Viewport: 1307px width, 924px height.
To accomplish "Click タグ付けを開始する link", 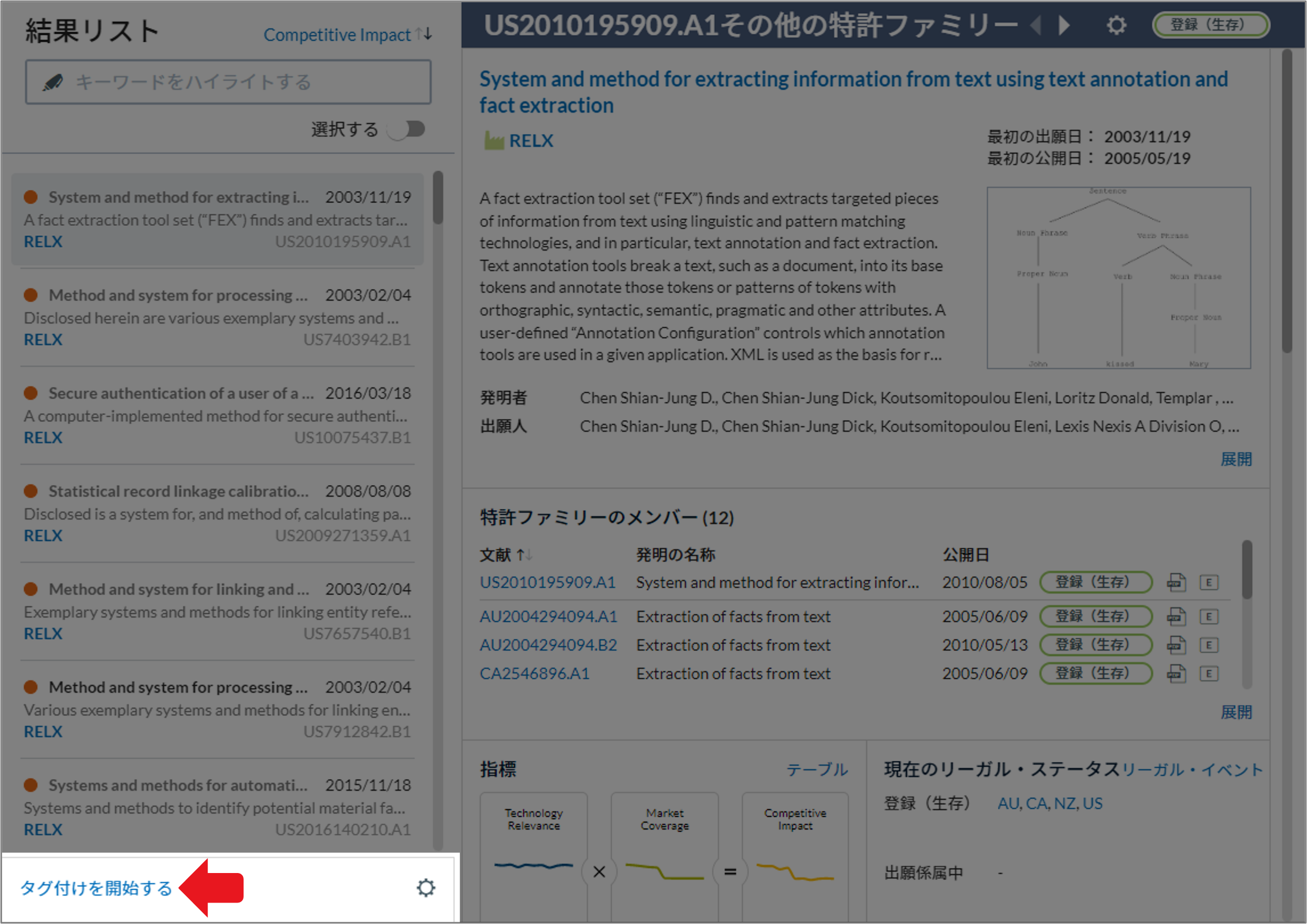I will pos(96,889).
